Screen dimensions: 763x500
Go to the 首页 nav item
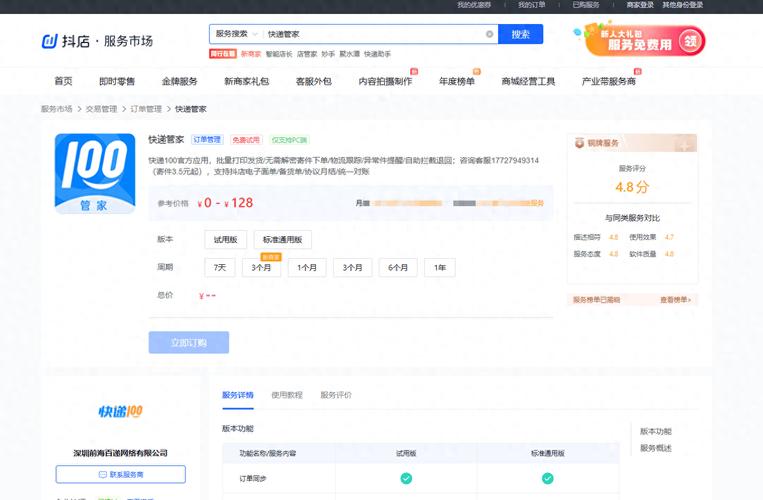tap(63, 81)
